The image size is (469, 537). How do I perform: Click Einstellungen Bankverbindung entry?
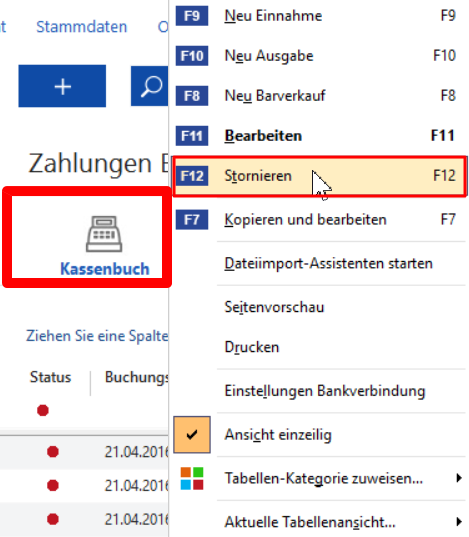[x=325, y=391]
